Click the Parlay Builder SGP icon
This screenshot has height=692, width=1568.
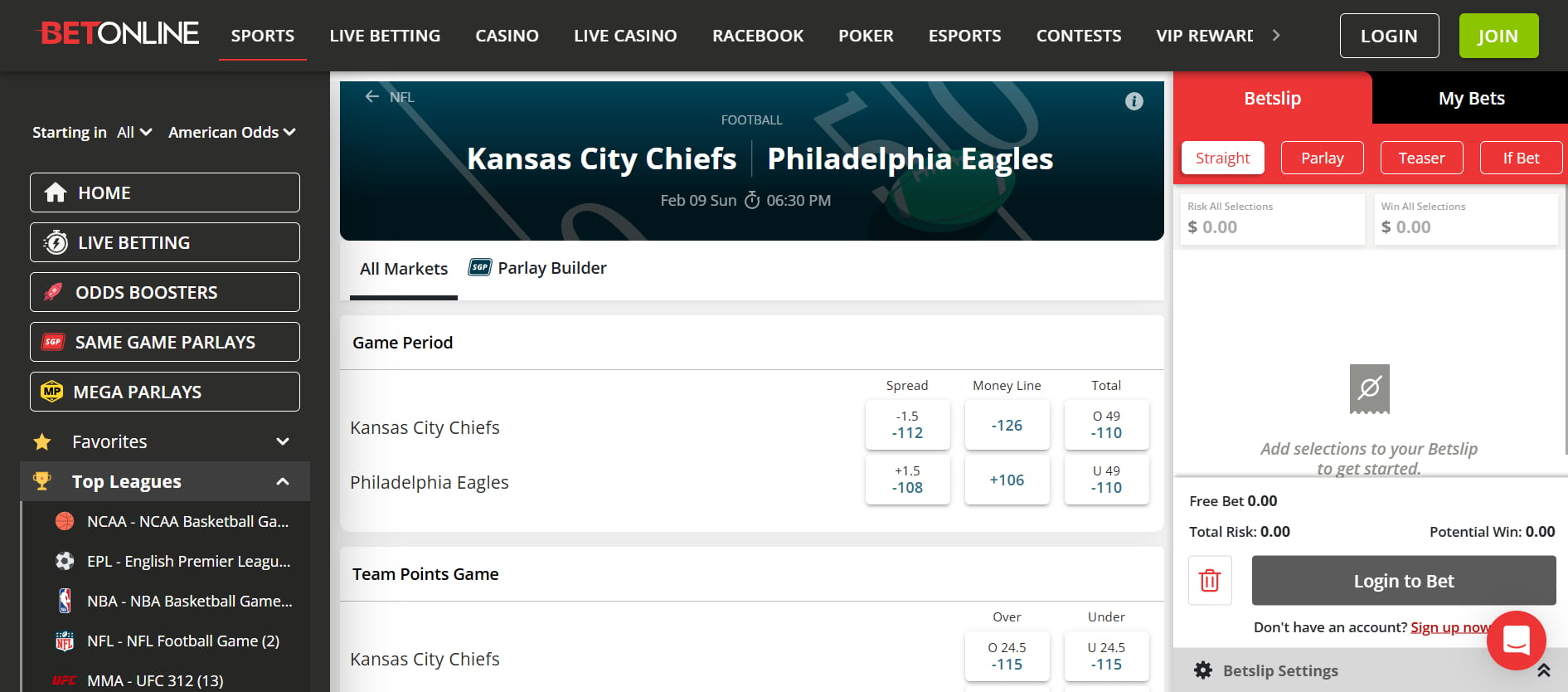[x=479, y=267]
